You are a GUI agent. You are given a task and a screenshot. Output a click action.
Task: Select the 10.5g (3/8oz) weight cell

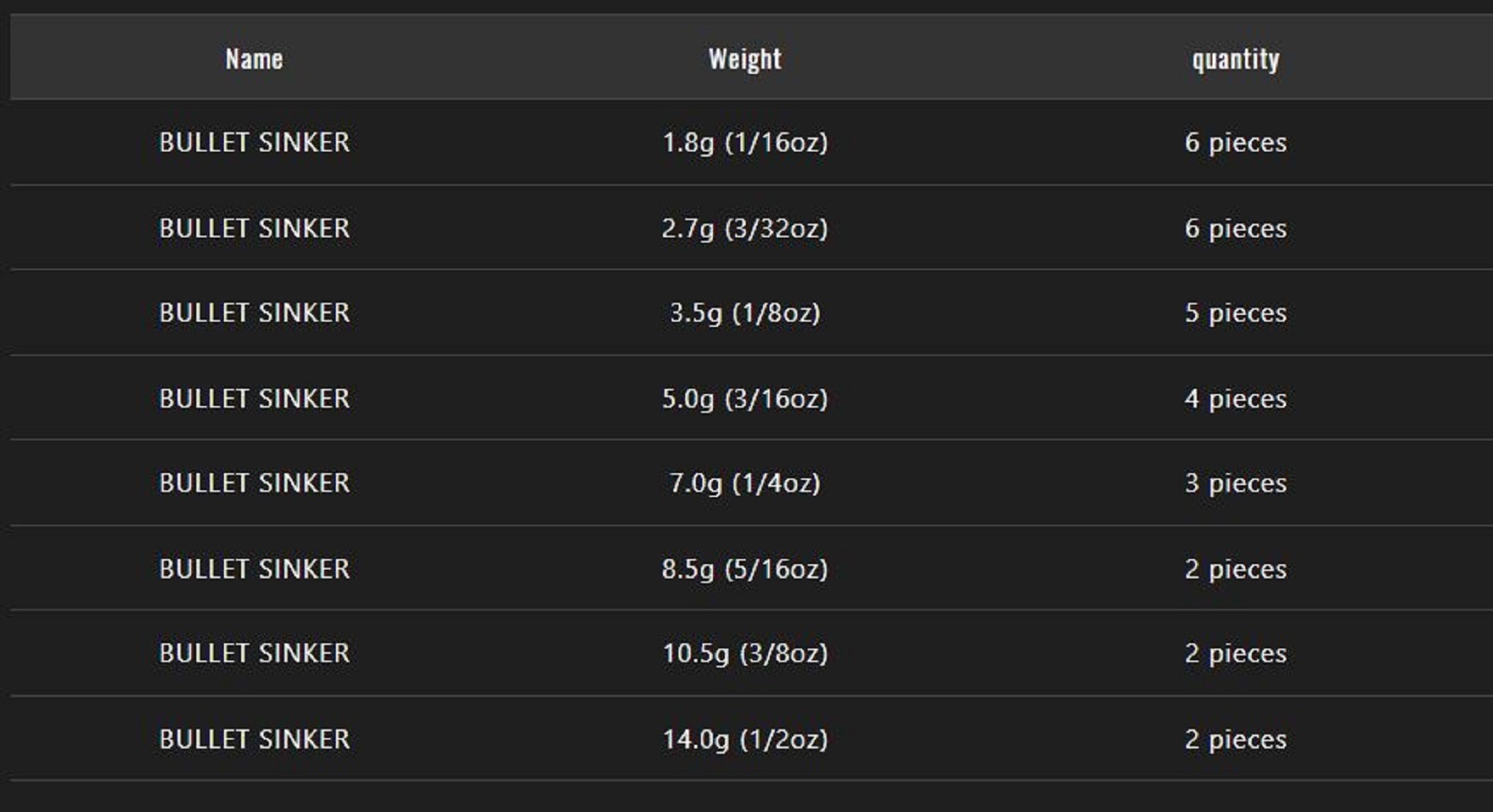tap(745, 653)
